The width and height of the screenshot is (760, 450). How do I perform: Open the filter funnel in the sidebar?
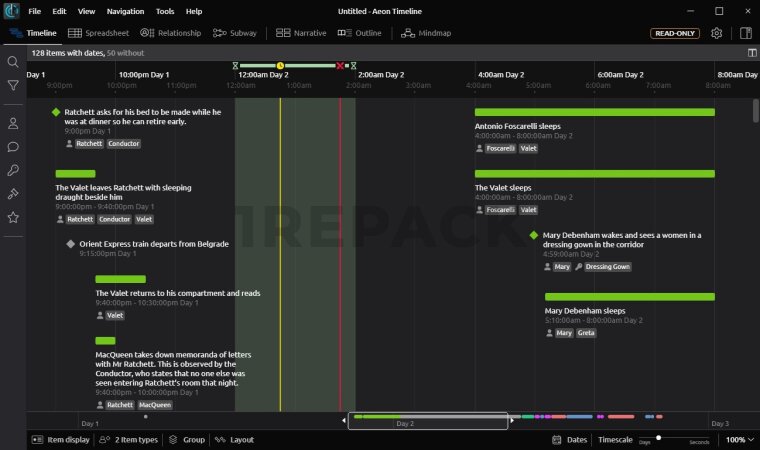coord(13,86)
